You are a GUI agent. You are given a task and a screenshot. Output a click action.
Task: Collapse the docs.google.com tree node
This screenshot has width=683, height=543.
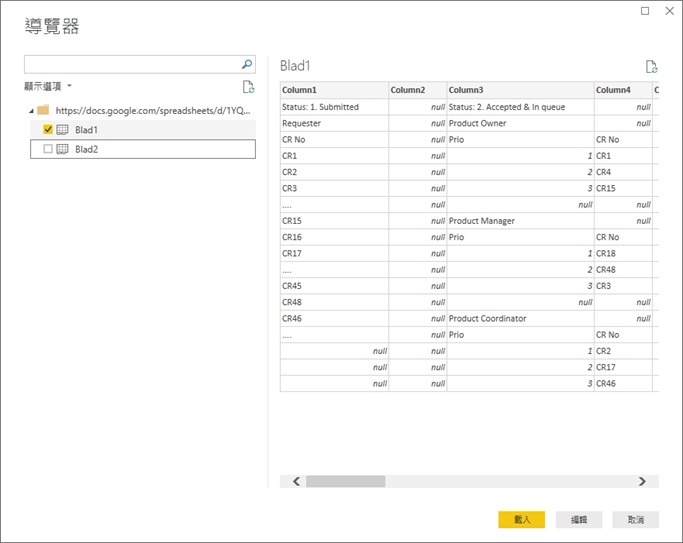coord(30,110)
